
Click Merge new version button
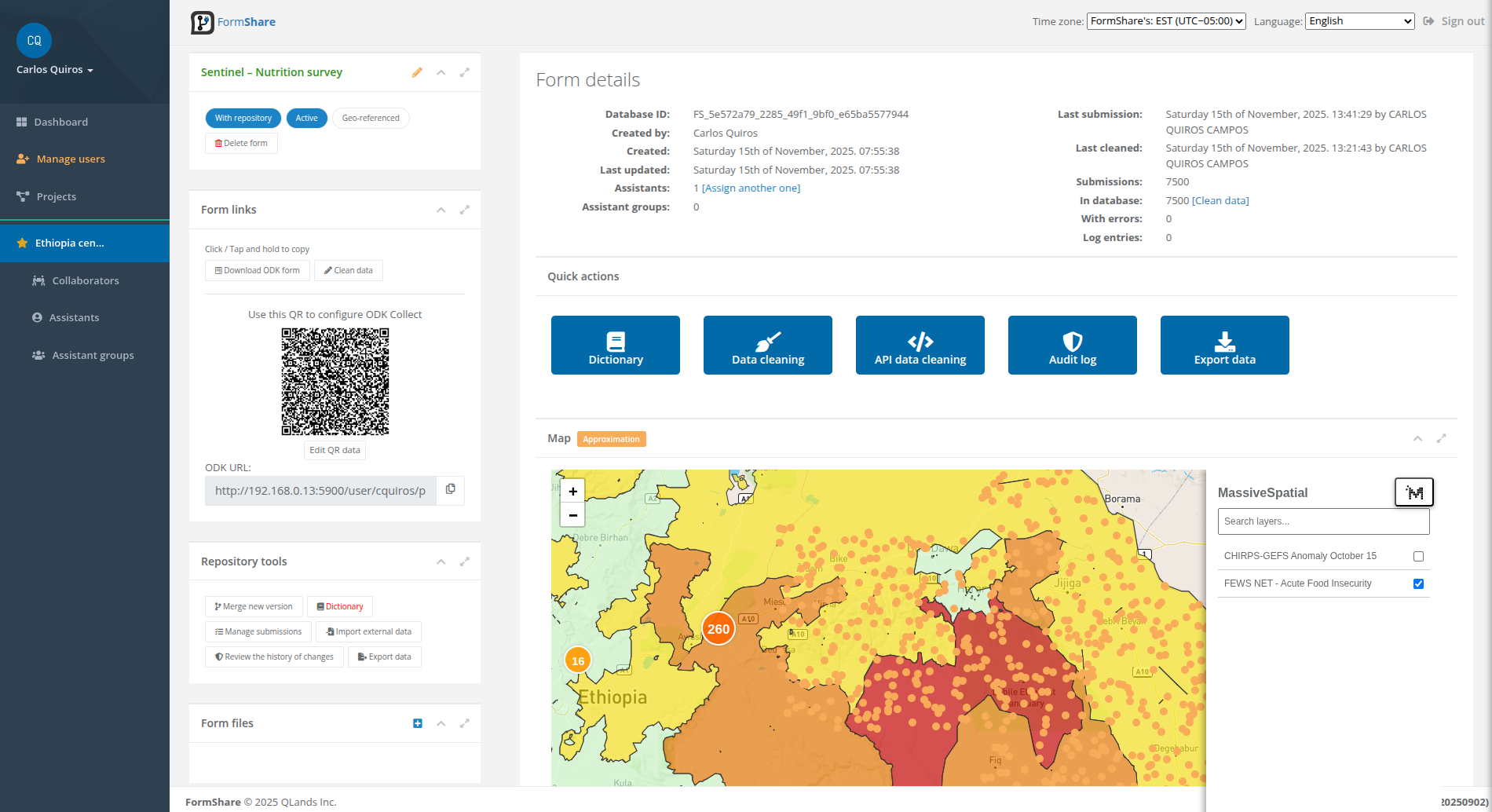(254, 606)
